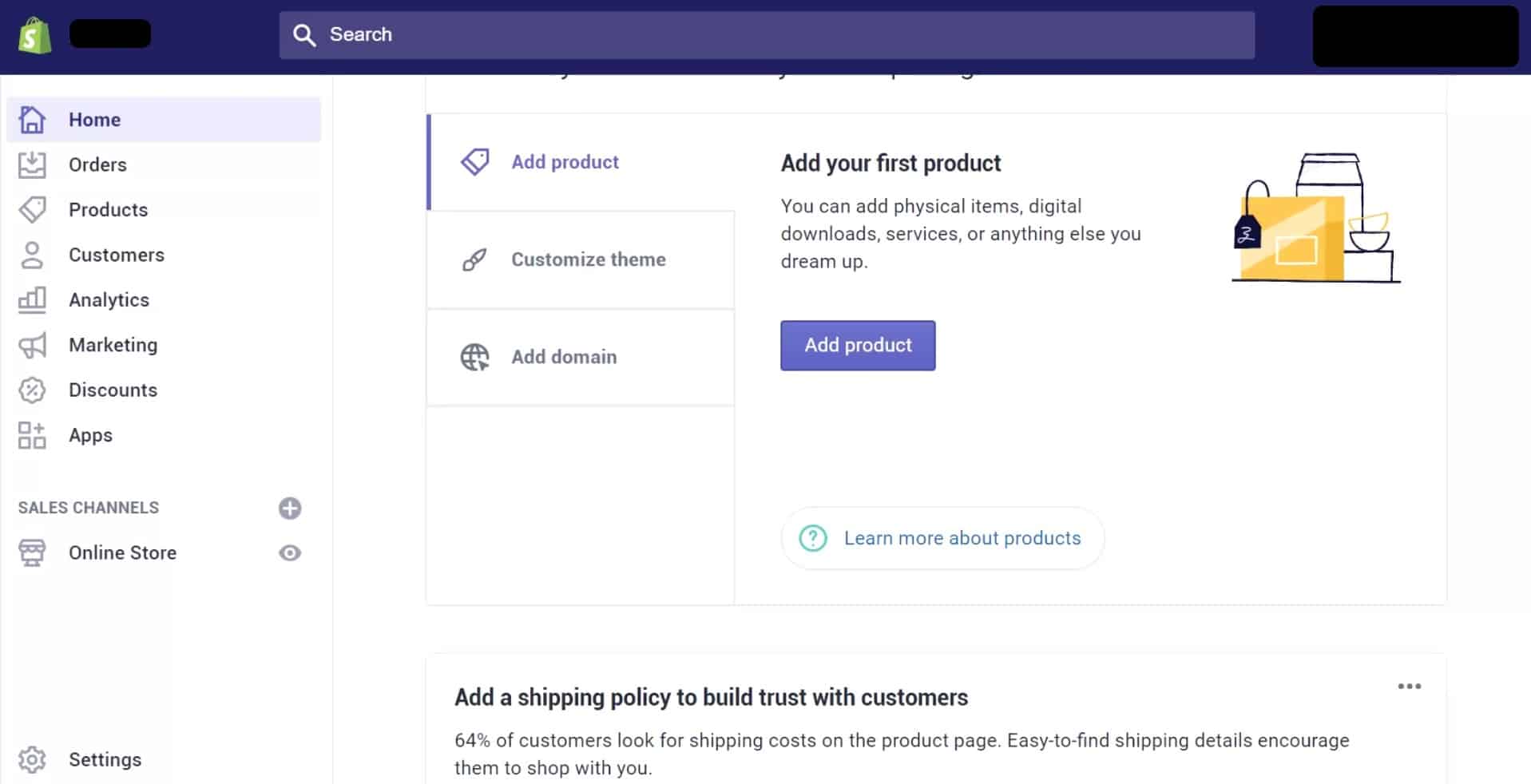Viewport: 1531px width, 784px height.
Task: View online store via eye icon
Action: click(x=290, y=552)
